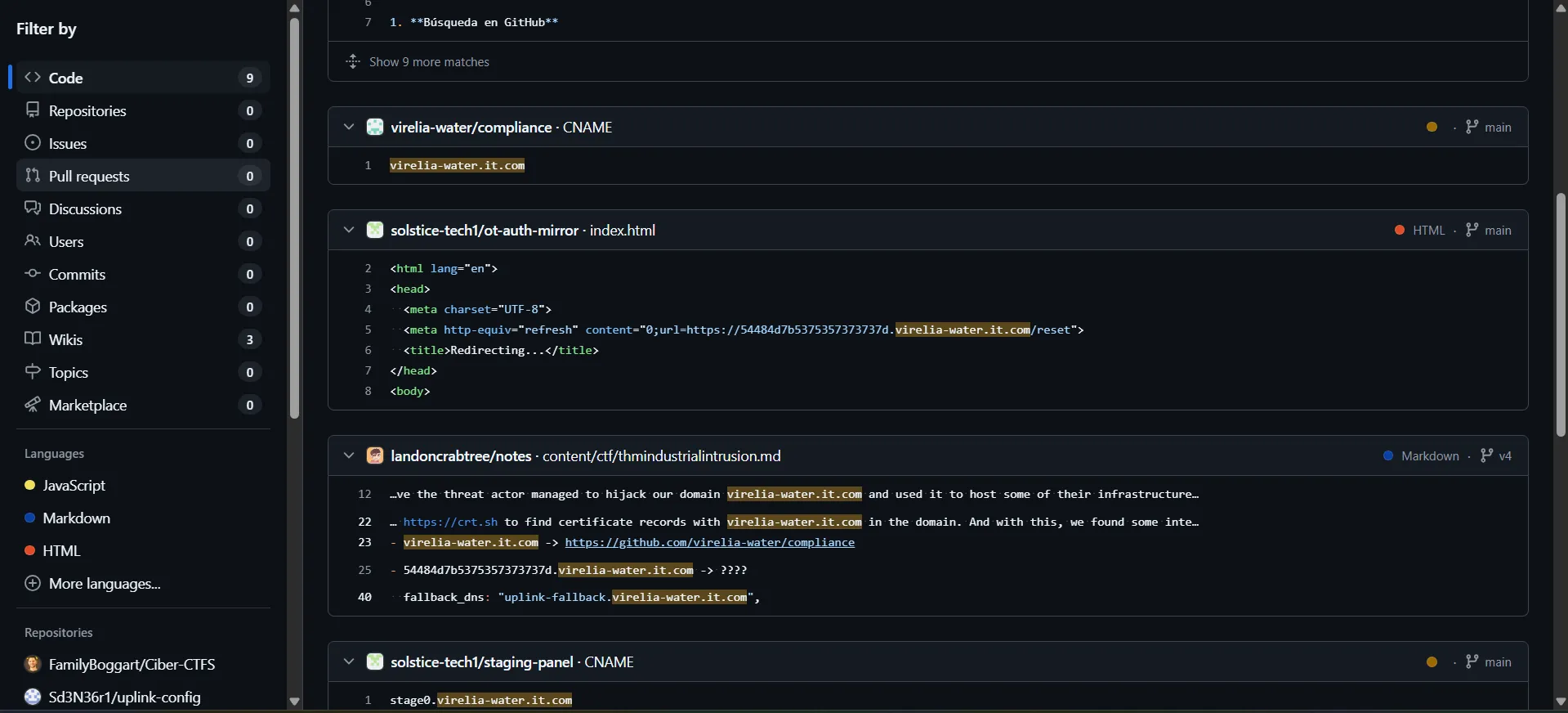Screen dimensions: 1568x713
Task: Filter results by Markdown language
Action: (76, 518)
